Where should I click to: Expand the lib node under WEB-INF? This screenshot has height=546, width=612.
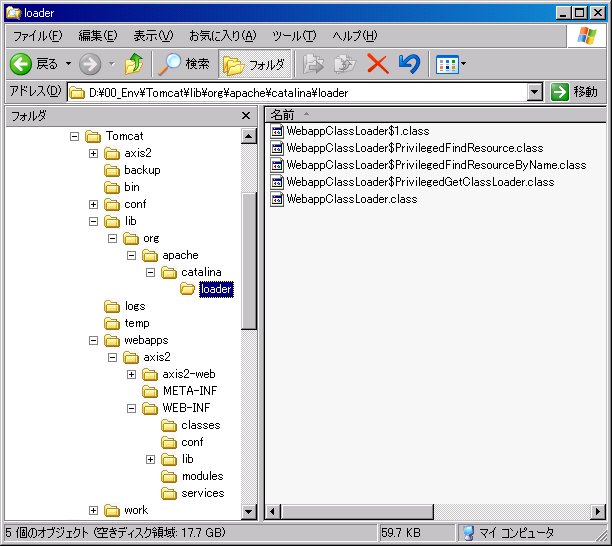[x=150, y=460]
